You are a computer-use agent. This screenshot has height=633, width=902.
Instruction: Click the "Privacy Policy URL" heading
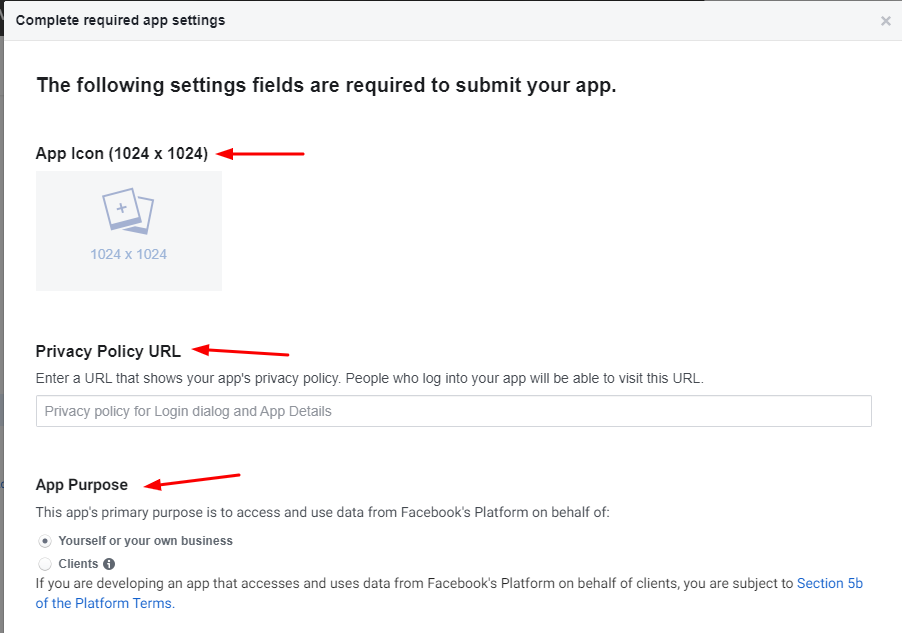pos(108,351)
